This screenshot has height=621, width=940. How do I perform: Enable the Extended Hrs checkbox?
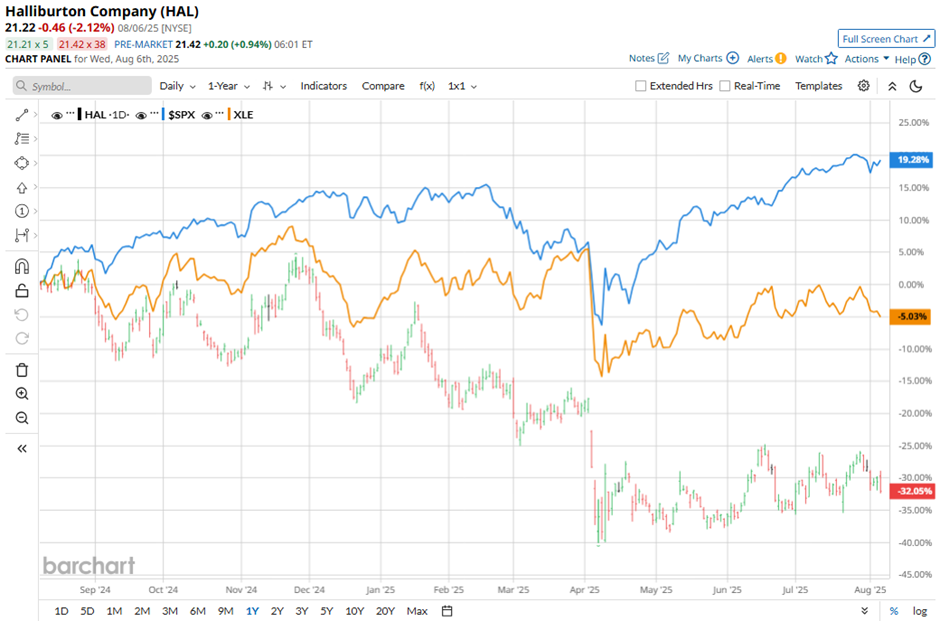640,86
